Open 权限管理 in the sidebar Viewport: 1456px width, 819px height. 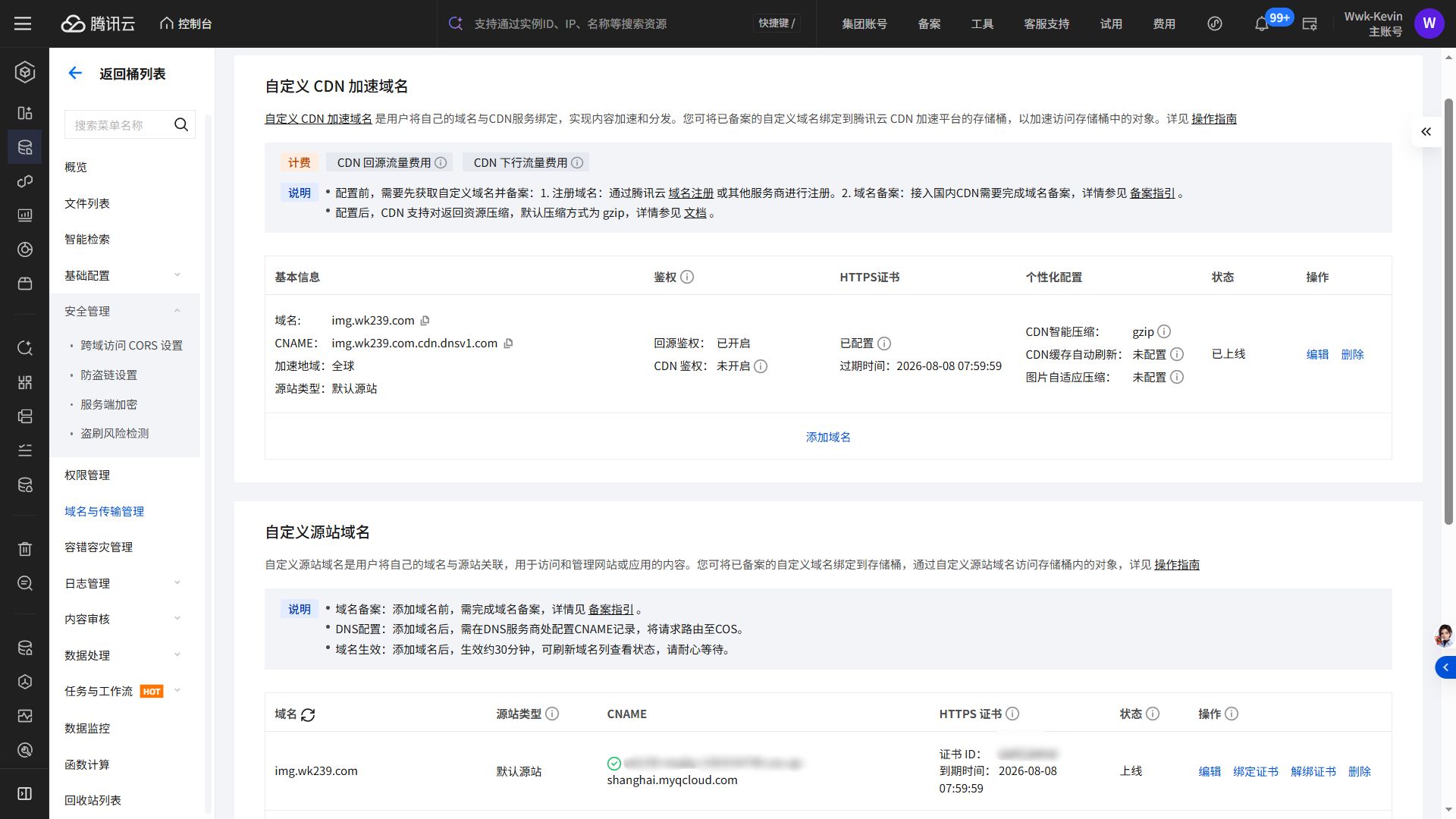pos(87,475)
